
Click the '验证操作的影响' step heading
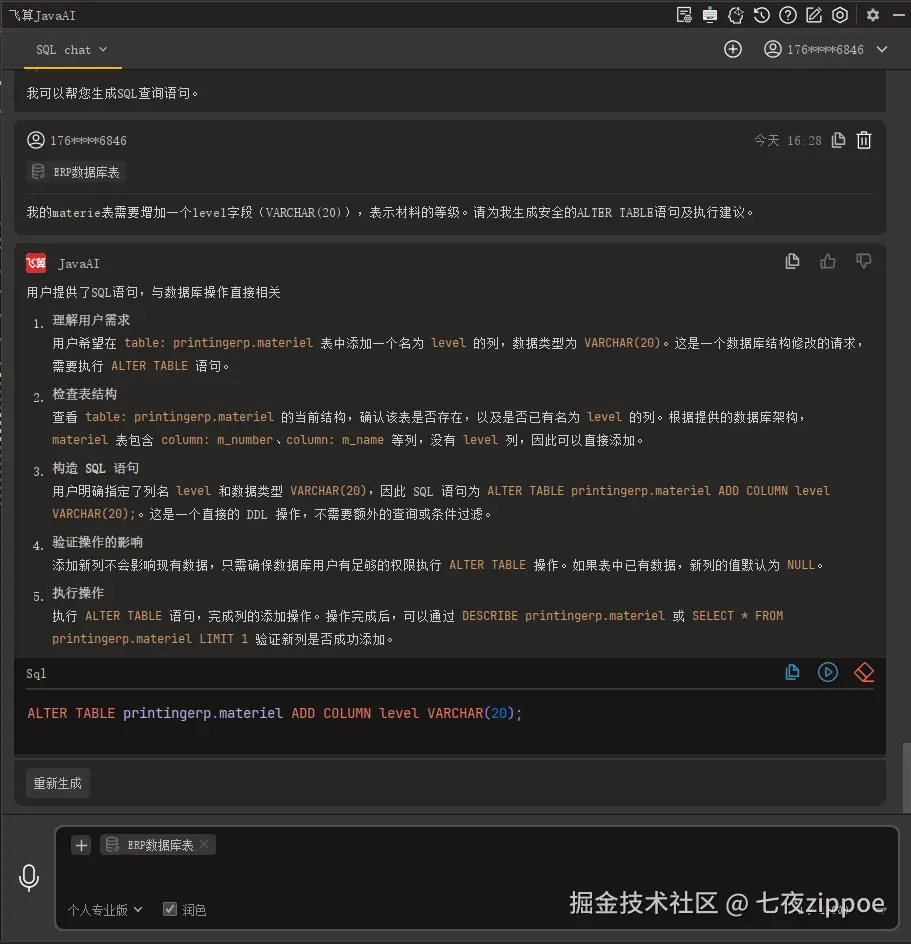tap(98, 542)
